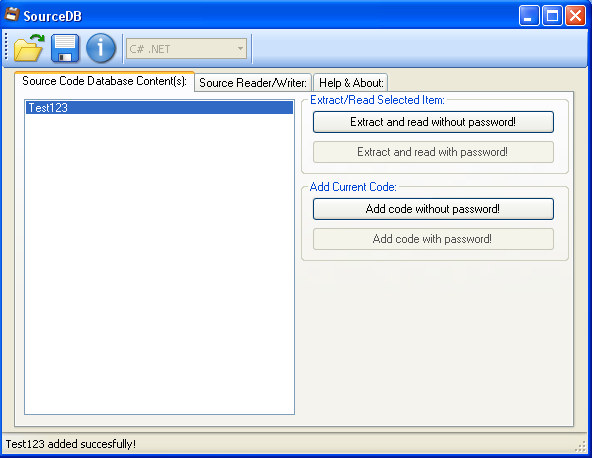592x458 pixels.
Task: Click the C# .NET combo box text
Action: tap(150, 49)
